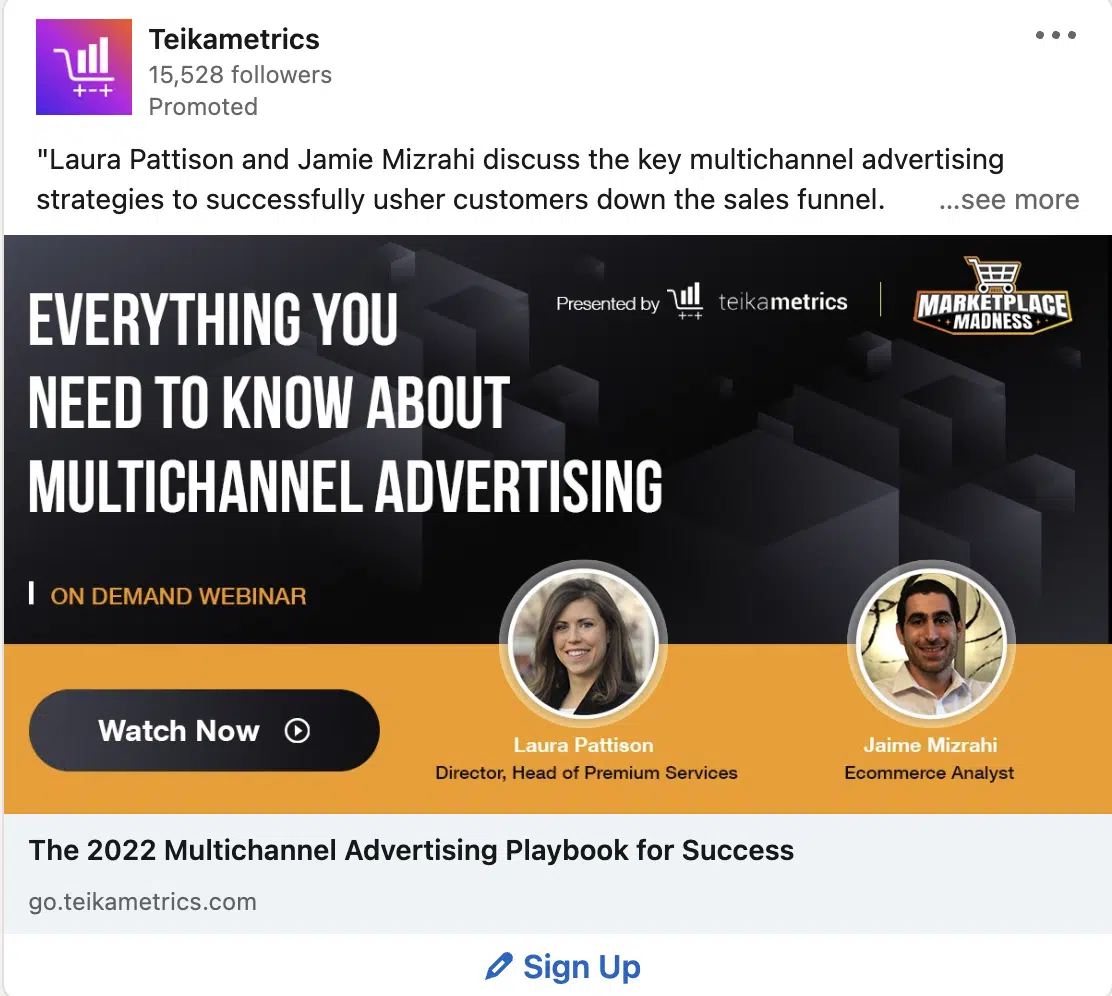Expand post text with see more
Image resolution: width=1112 pixels, height=996 pixels.
1008,200
